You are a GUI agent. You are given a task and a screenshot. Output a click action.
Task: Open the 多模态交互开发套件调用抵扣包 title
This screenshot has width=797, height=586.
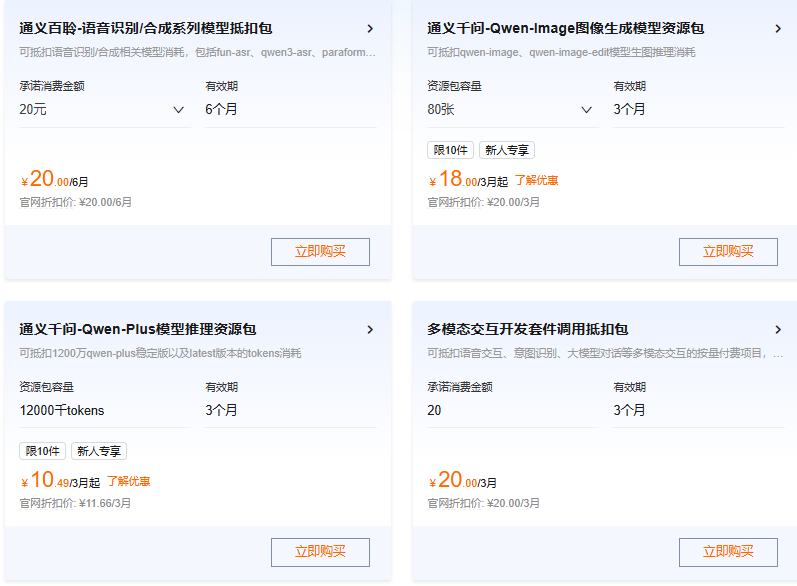(x=528, y=329)
